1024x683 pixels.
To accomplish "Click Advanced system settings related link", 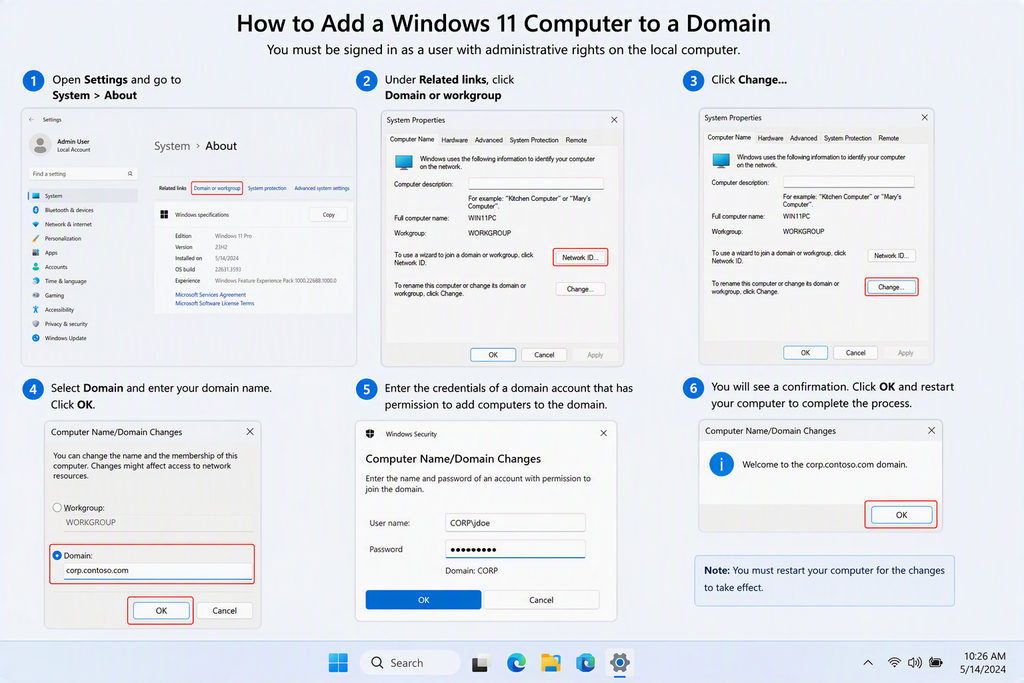I will click(x=321, y=188).
